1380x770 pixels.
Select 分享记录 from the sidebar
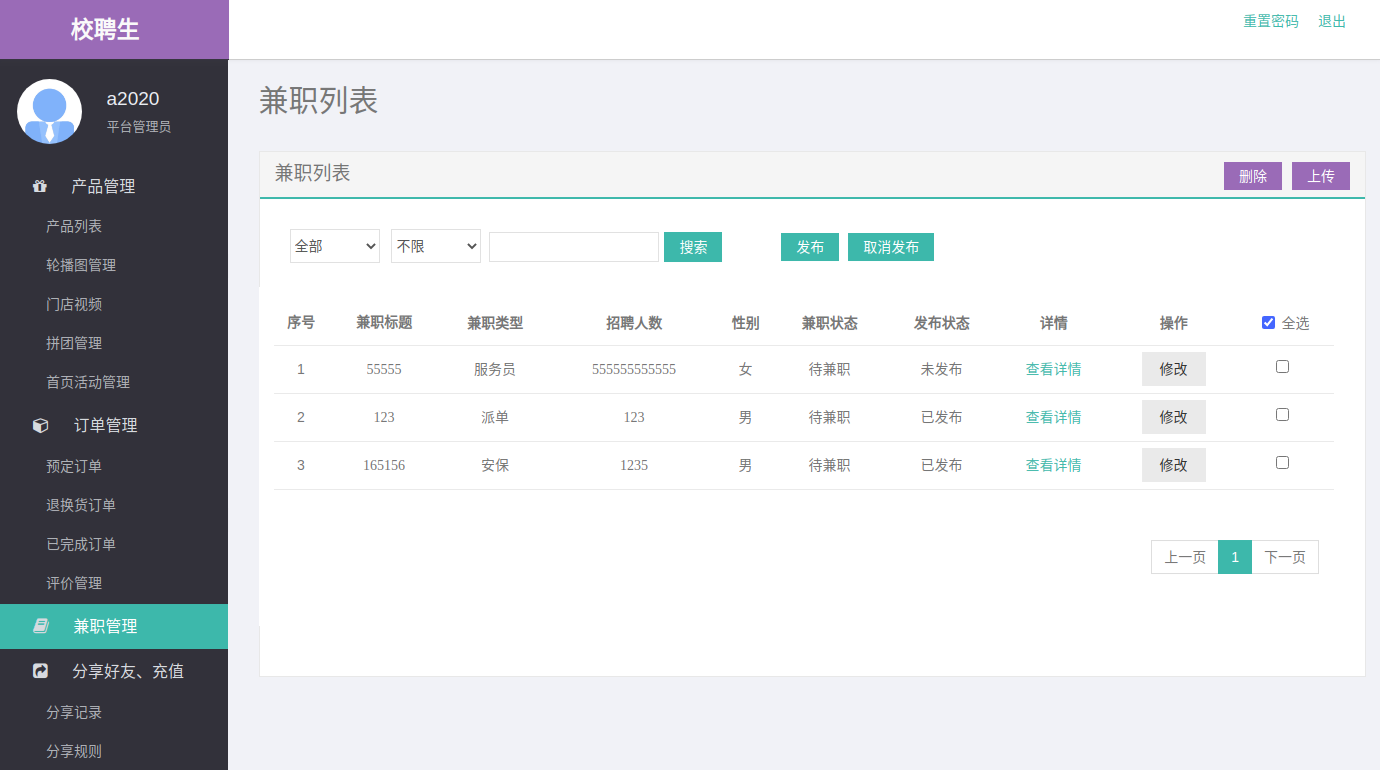pos(74,712)
